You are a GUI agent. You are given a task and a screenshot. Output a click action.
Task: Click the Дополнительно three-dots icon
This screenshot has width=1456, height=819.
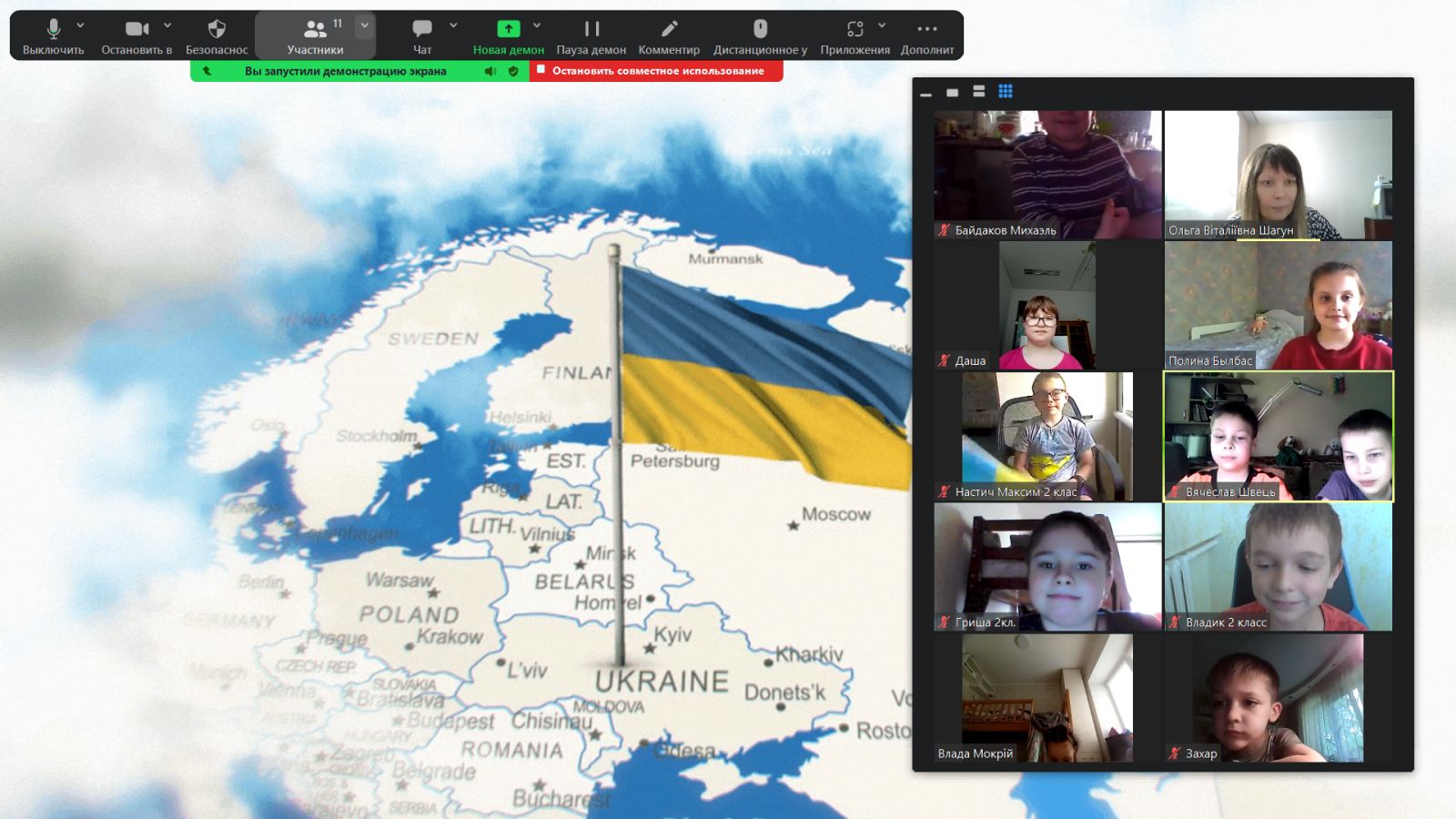(x=926, y=29)
